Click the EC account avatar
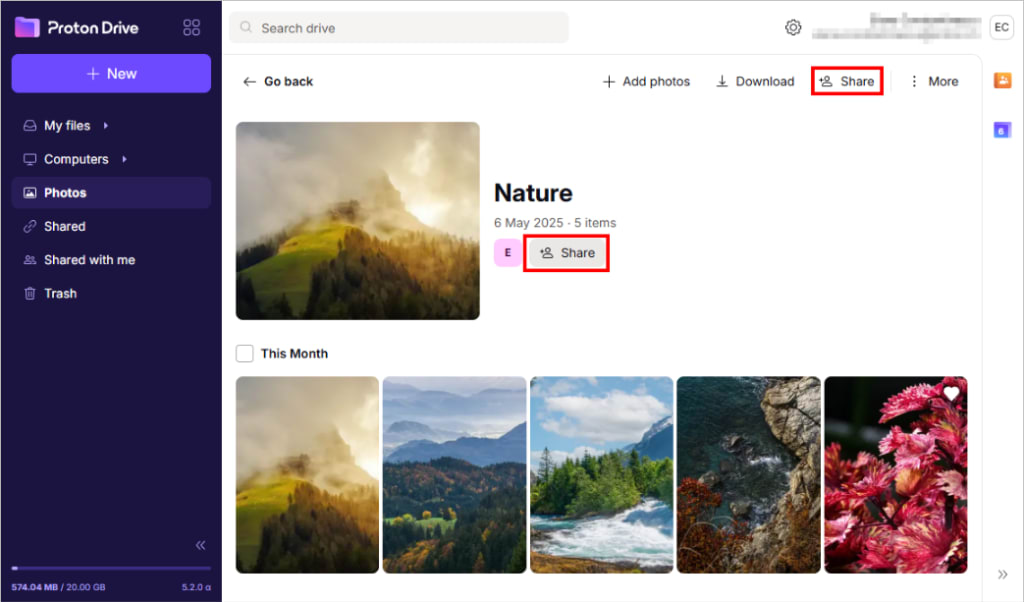This screenshot has width=1024, height=602. 1001,27
